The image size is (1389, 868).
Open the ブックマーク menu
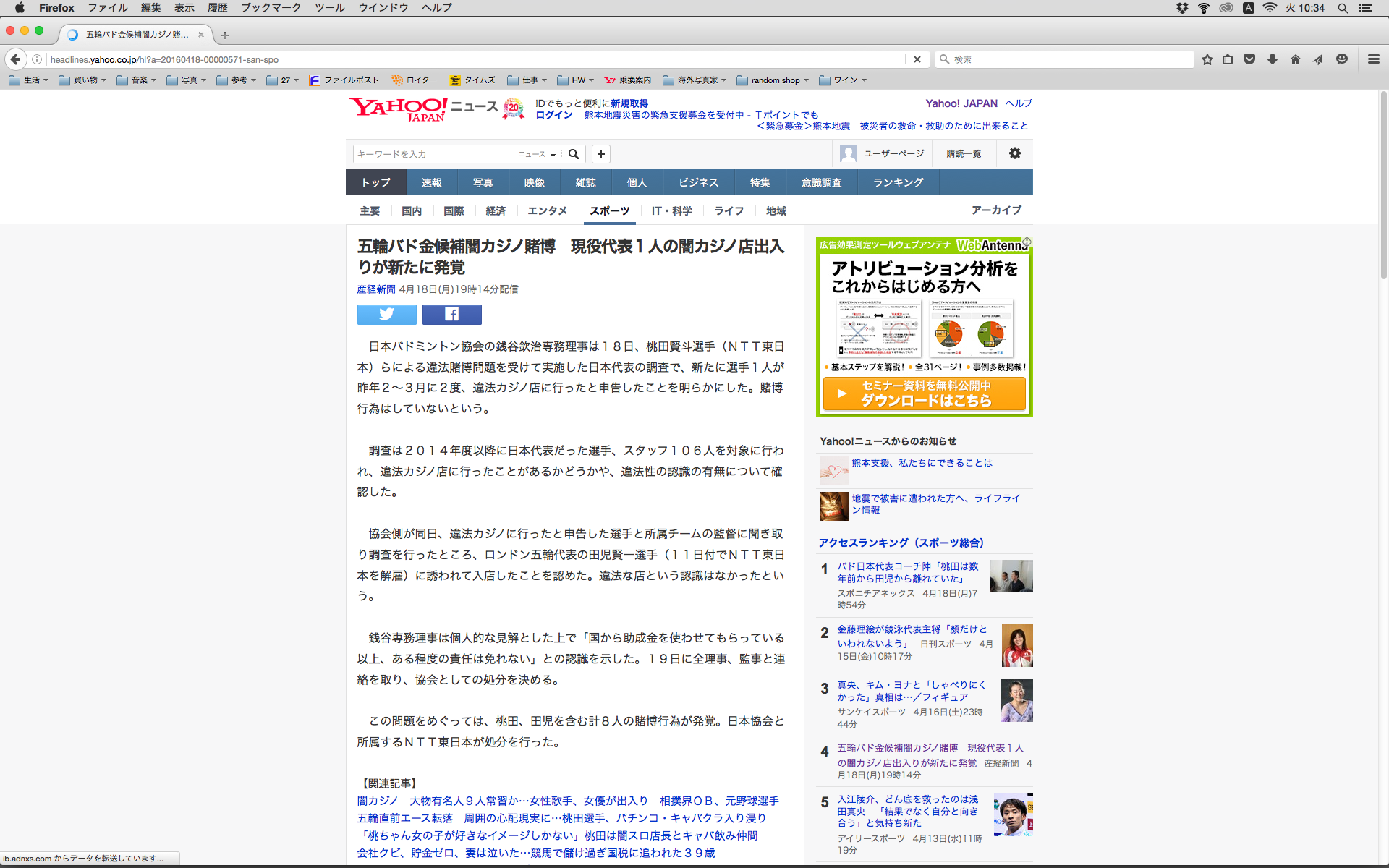271,8
